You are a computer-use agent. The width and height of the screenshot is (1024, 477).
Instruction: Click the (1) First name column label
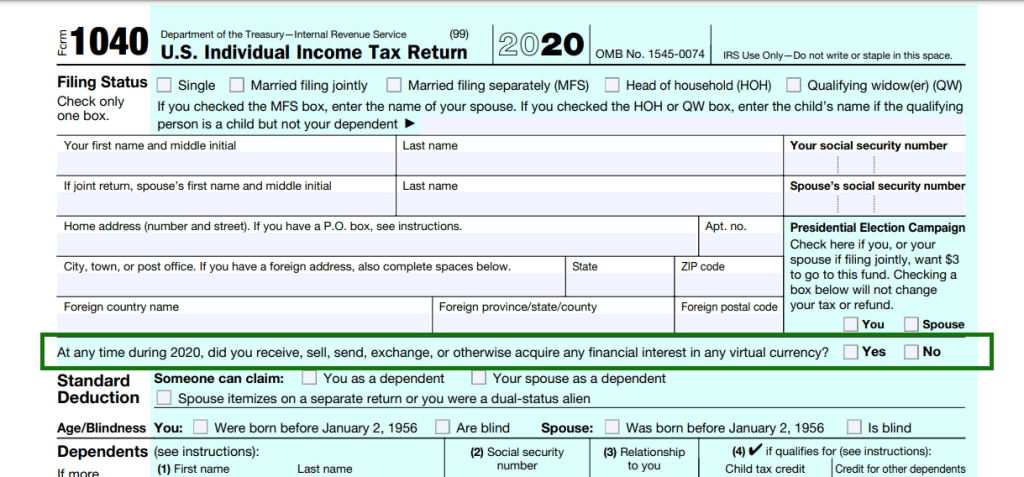click(193, 469)
